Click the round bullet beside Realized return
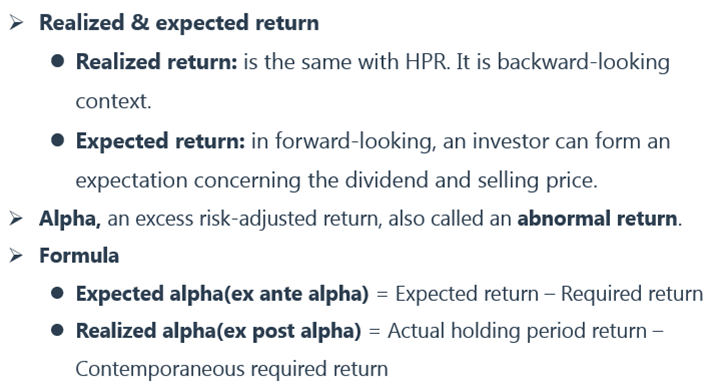Screen dimensions: 712x386 pos(58,61)
